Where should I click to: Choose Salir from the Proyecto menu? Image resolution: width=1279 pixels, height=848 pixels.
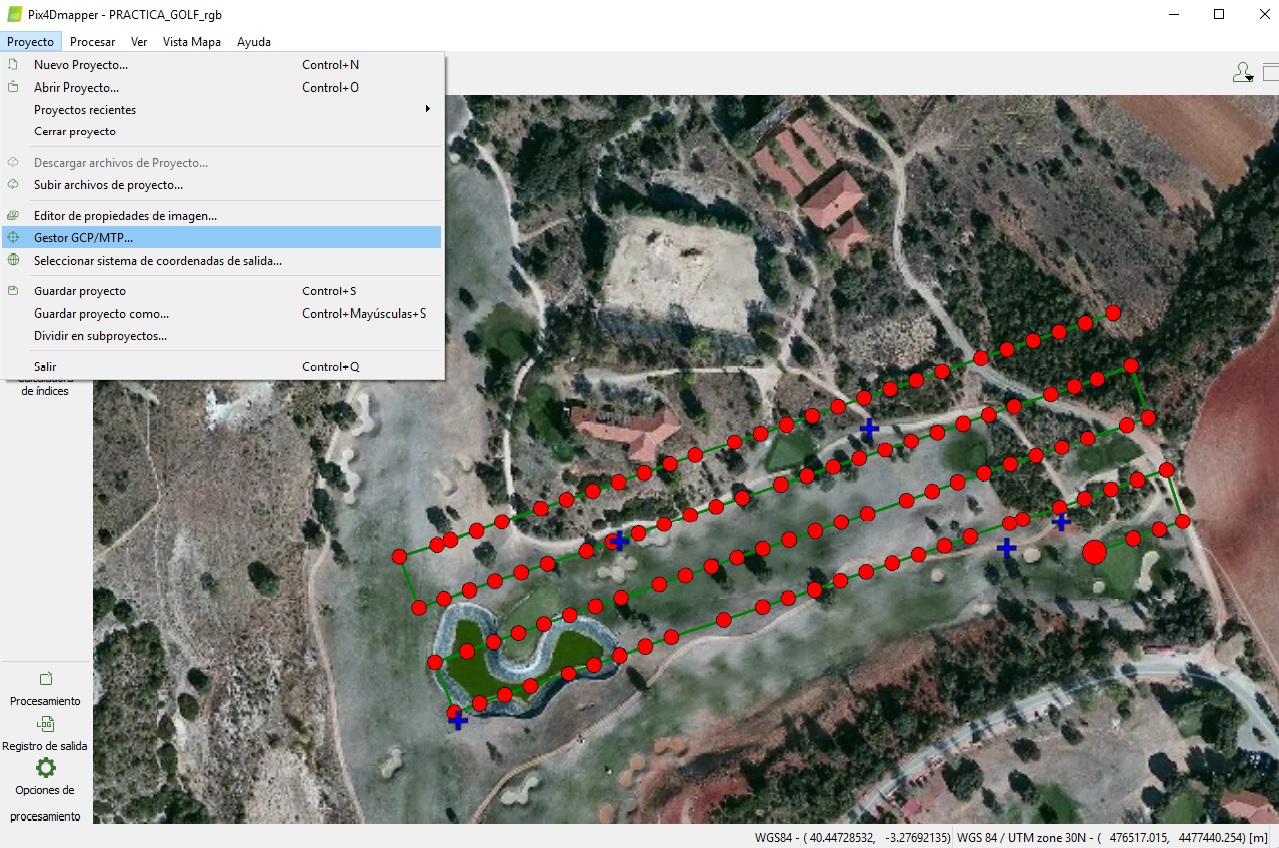pos(45,367)
